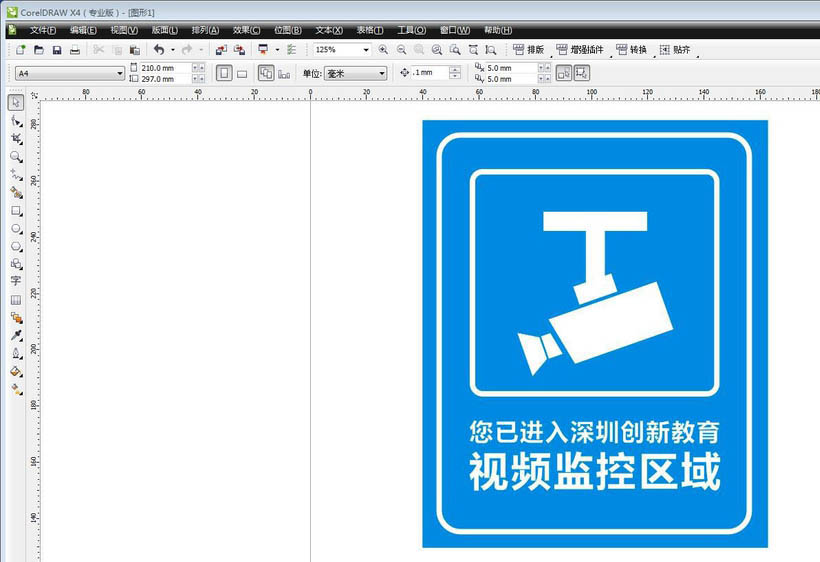
Task: Expand the Undo history dropdown arrow
Action: coord(173,50)
